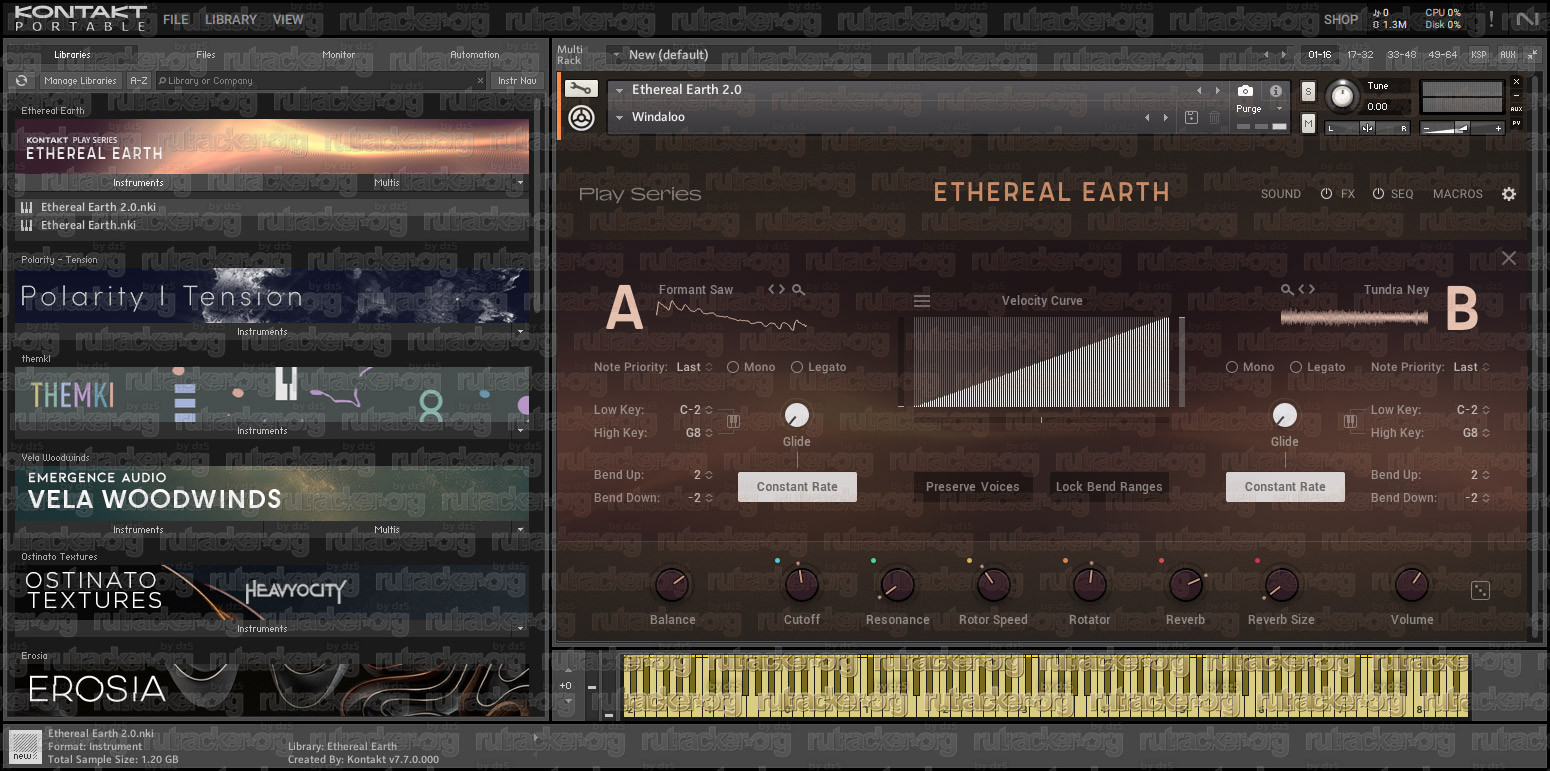Toggle Mono for layer A
The height and width of the screenshot is (771, 1550).
click(x=733, y=367)
